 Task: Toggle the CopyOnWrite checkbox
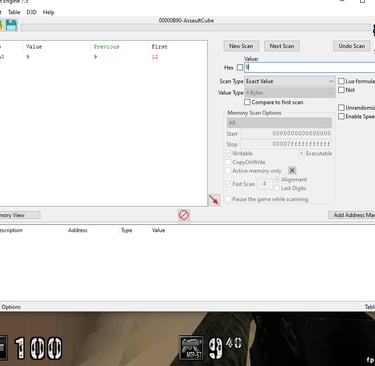point(228,162)
